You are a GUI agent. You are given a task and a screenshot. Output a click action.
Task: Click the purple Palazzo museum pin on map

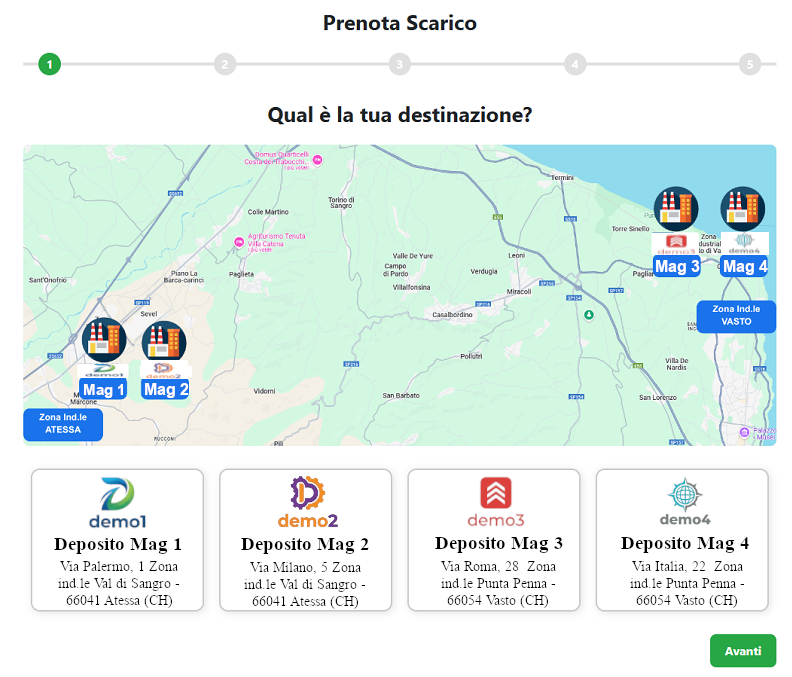click(744, 432)
